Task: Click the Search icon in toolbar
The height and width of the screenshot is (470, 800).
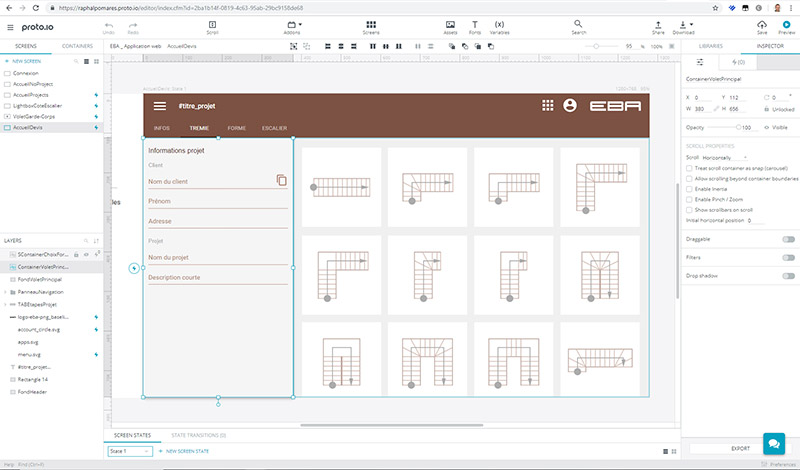Action: [578, 24]
